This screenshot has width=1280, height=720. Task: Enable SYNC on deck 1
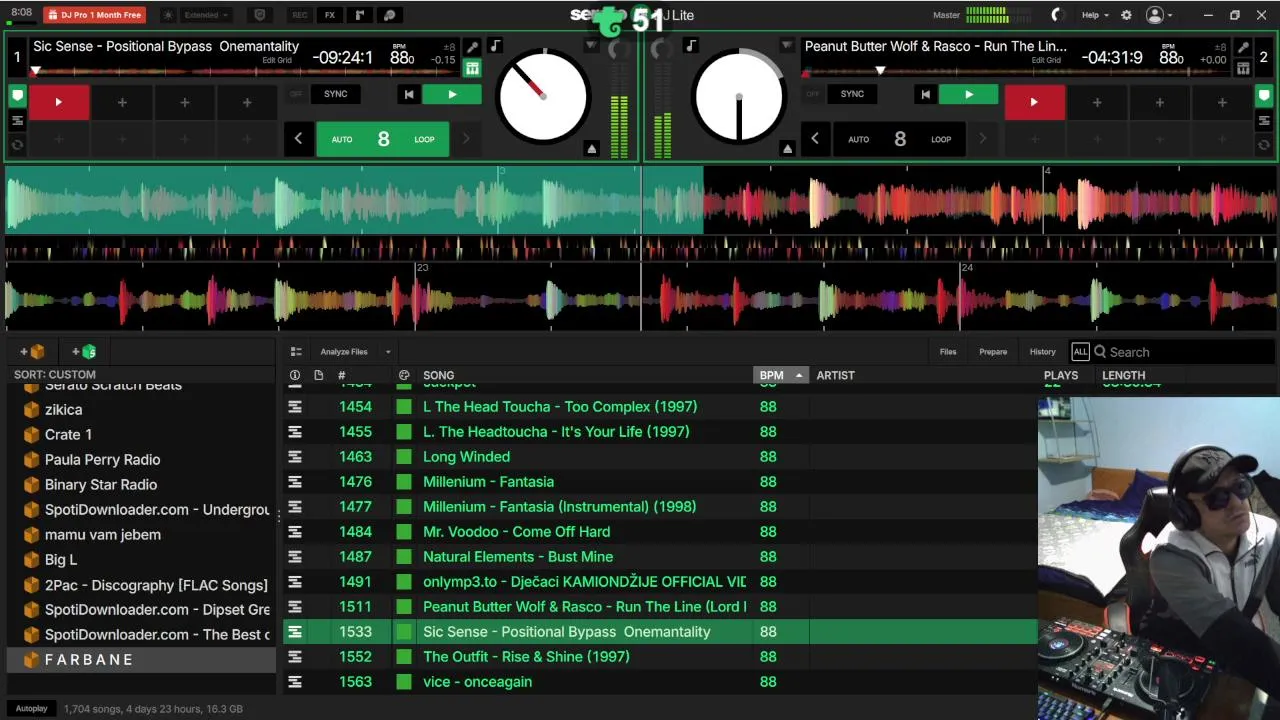(336, 94)
